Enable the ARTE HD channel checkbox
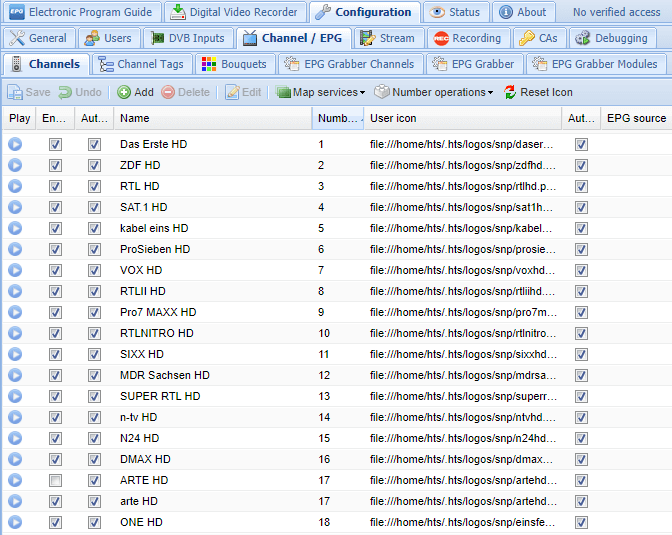The height and width of the screenshot is (535, 672). [55, 480]
